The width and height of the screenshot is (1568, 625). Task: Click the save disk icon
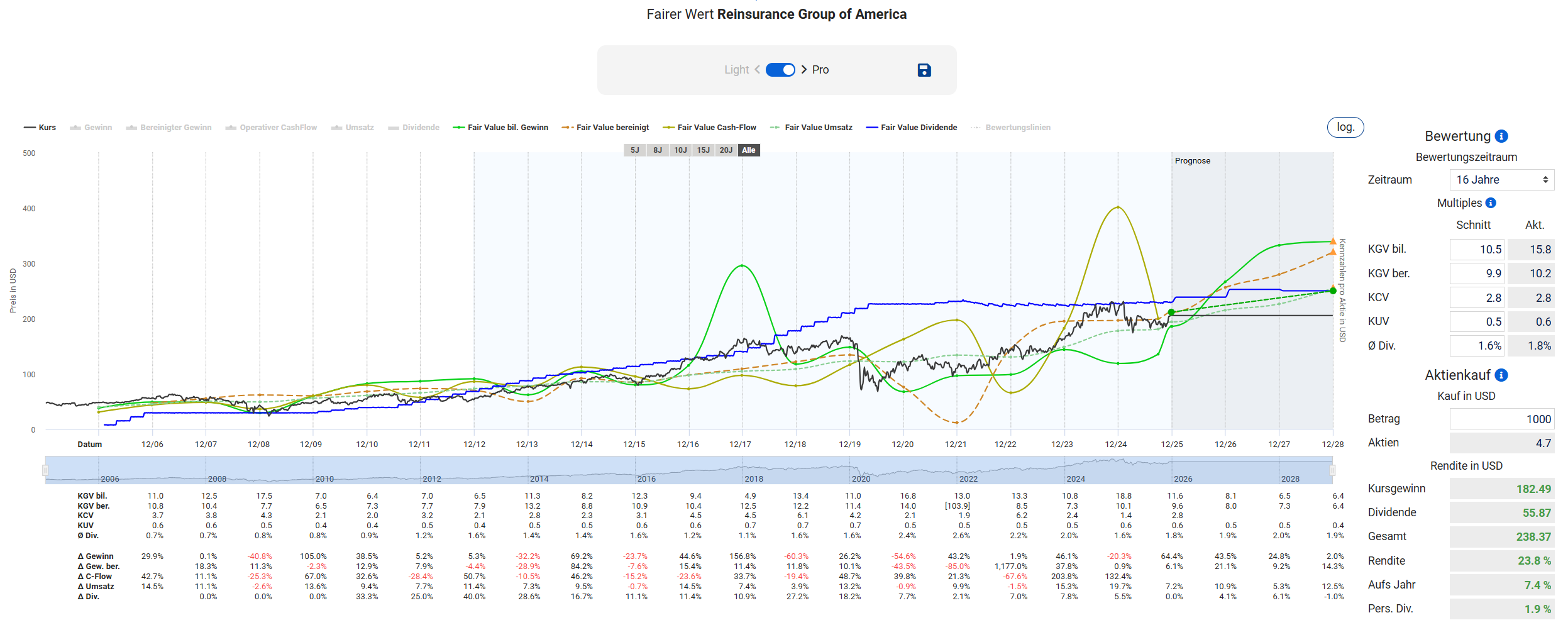[924, 70]
